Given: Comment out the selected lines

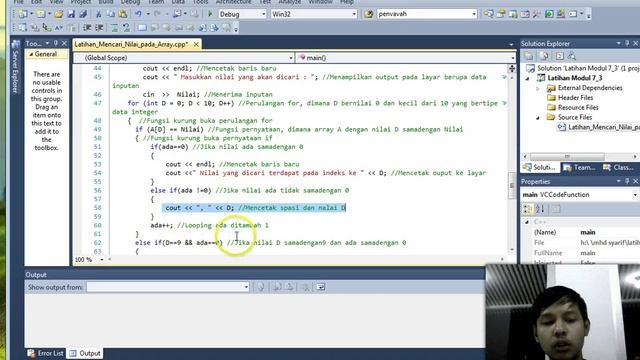Looking at the screenshot, I should [x=115, y=28].
